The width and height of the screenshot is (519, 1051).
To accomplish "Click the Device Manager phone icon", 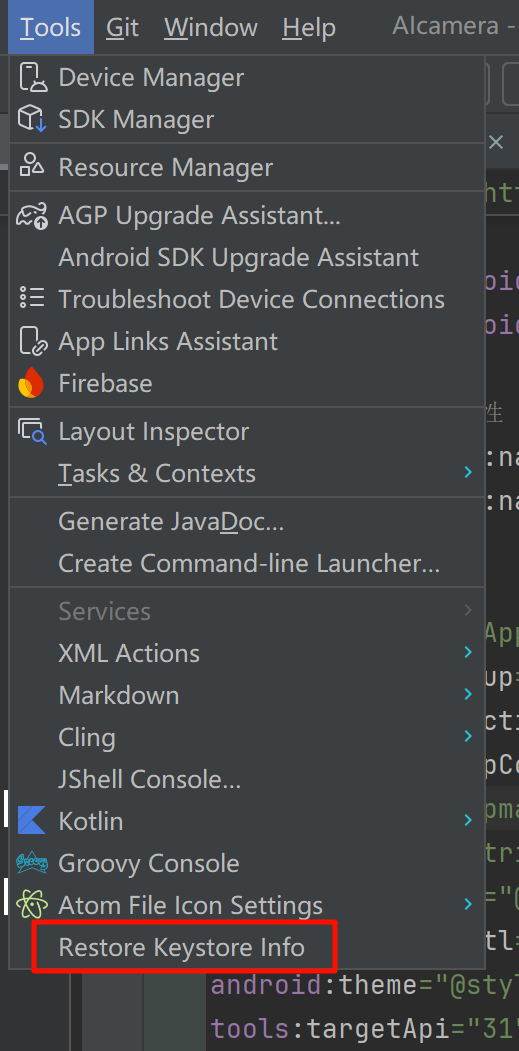I will 32,78.
